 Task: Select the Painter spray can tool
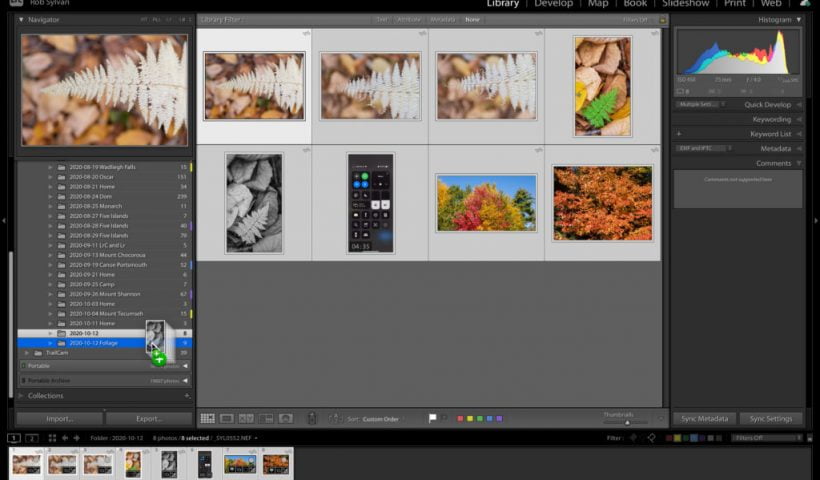[311, 418]
